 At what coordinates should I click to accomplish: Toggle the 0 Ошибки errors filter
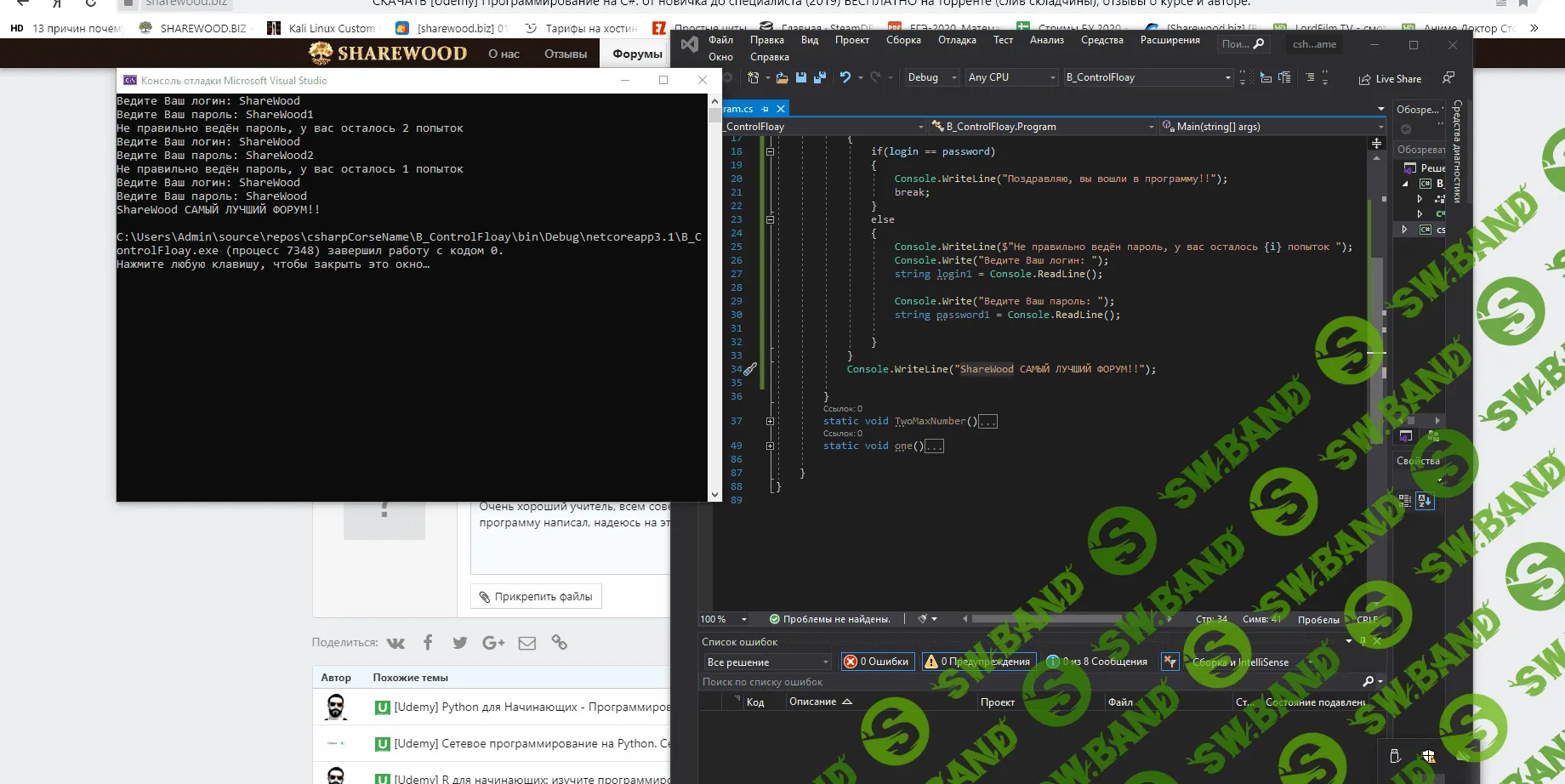pos(876,662)
